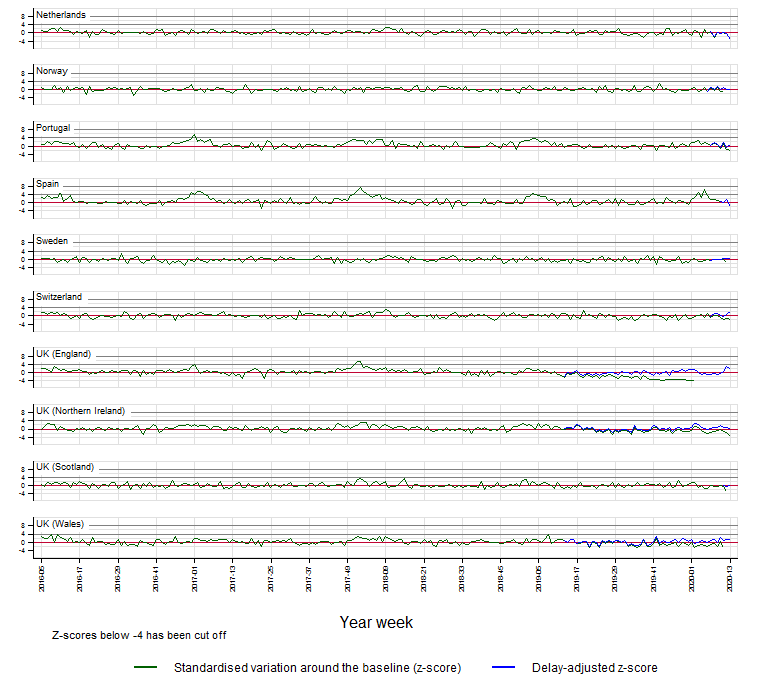Click the Netherlands panel label
The image size is (757, 681).
tap(61, 15)
